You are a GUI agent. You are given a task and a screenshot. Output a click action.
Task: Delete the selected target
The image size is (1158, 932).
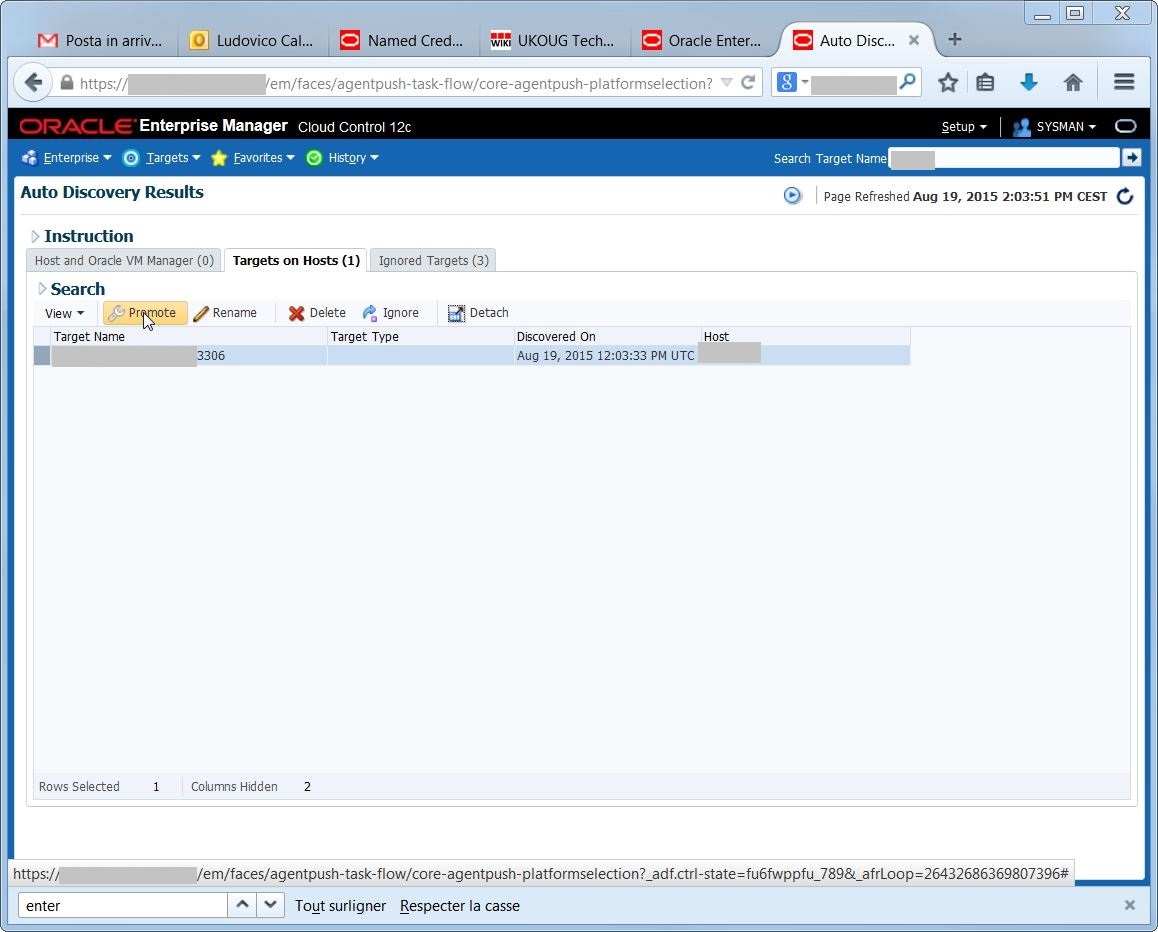[318, 312]
